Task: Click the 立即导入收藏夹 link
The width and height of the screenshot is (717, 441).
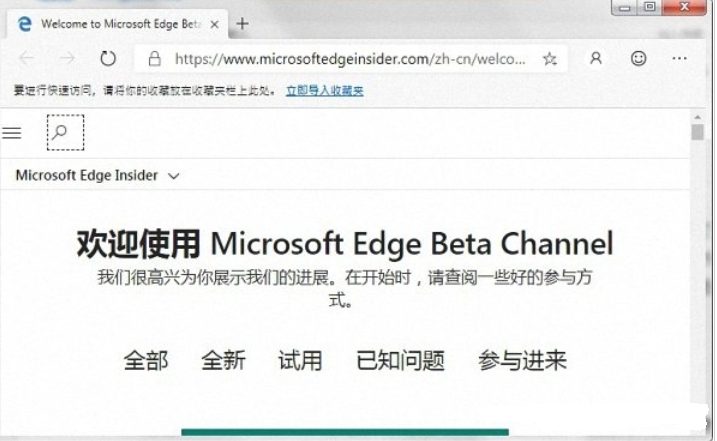Action: click(x=325, y=91)
